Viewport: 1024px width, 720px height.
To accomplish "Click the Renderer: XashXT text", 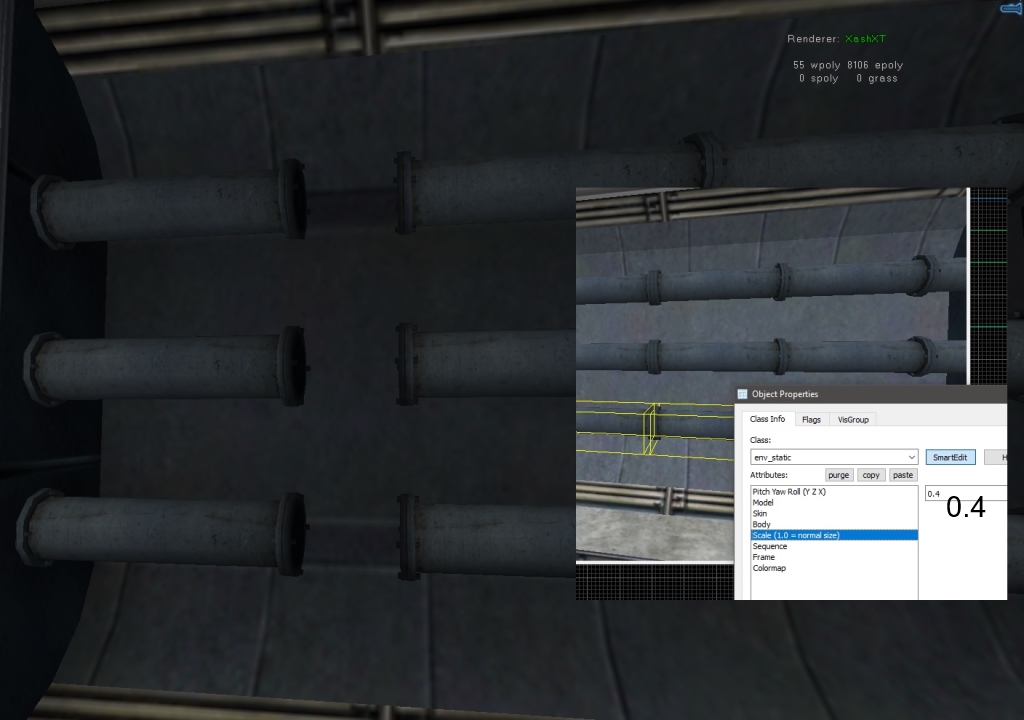I will pos(837,39).
